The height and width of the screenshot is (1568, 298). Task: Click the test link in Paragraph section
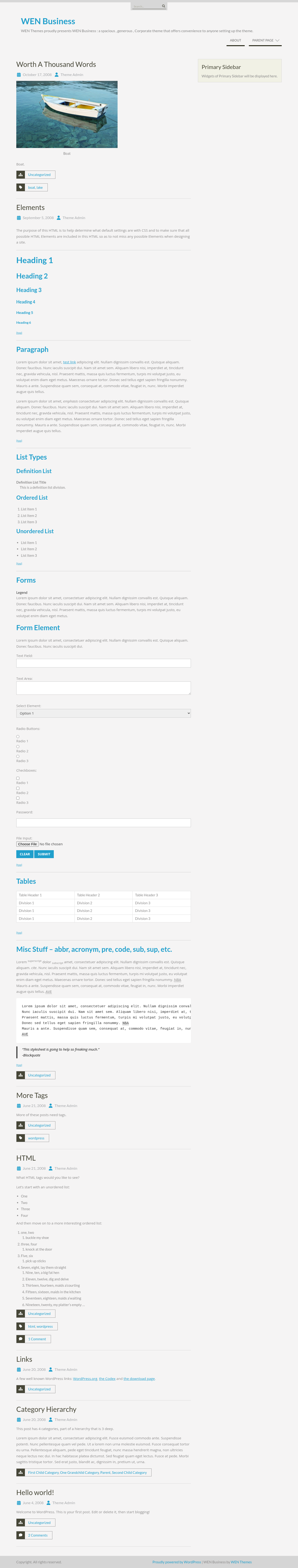click(69, 362)
